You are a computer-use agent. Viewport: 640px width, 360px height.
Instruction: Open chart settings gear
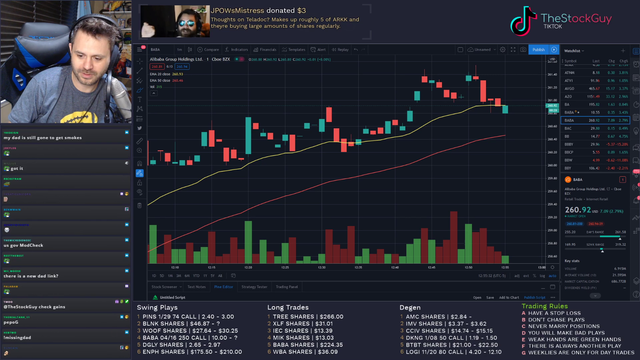point(503,49)
